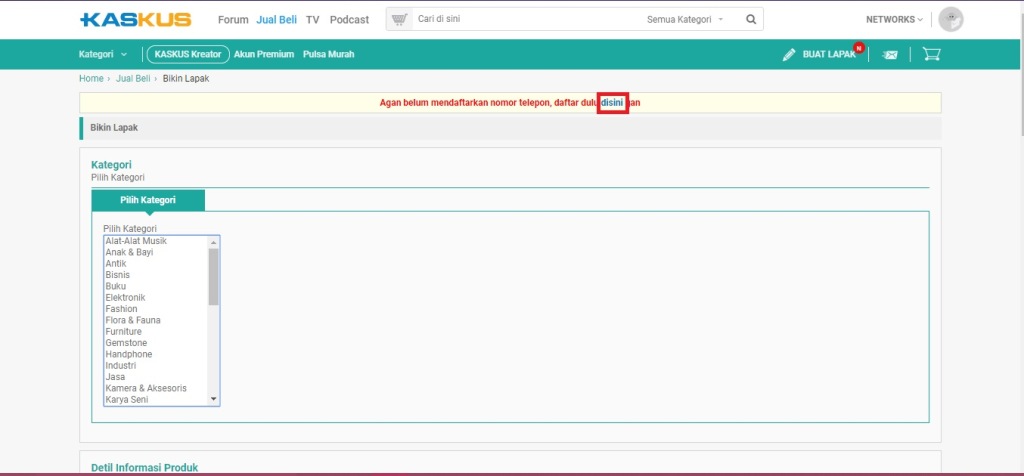Viewport: 1024px width, 476px height.
Task: Open the Podcast menu item
Action: pos(349,20)
